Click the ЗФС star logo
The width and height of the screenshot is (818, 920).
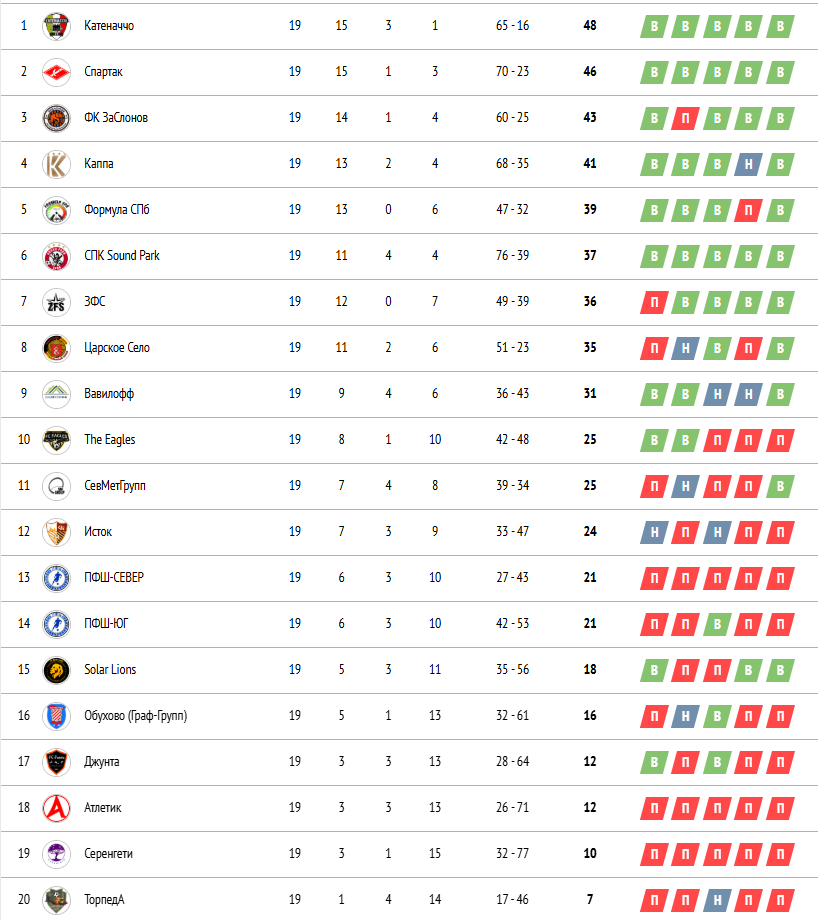click(x=56, y=302)
